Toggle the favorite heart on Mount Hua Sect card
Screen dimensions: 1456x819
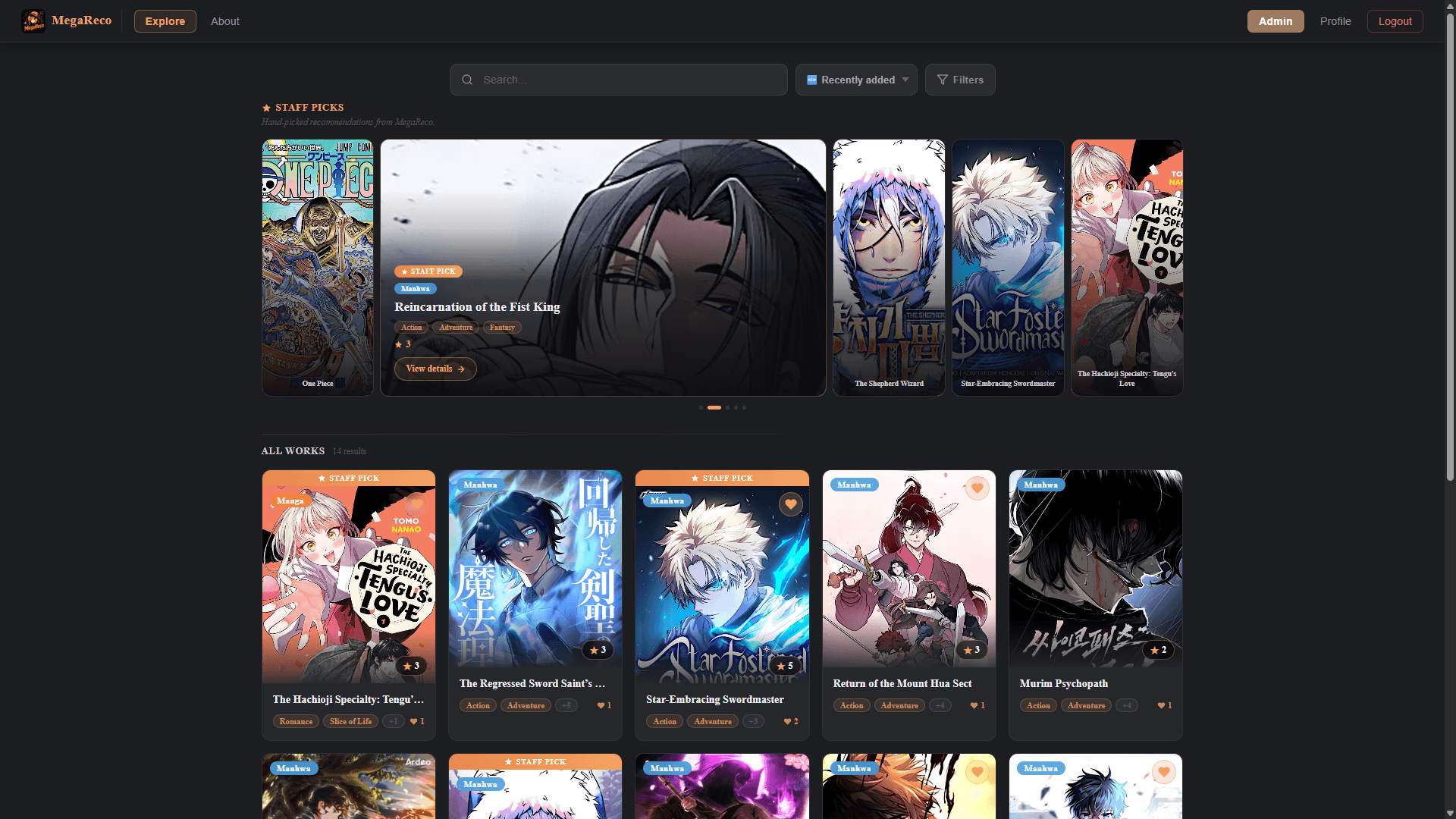[977, 488]
